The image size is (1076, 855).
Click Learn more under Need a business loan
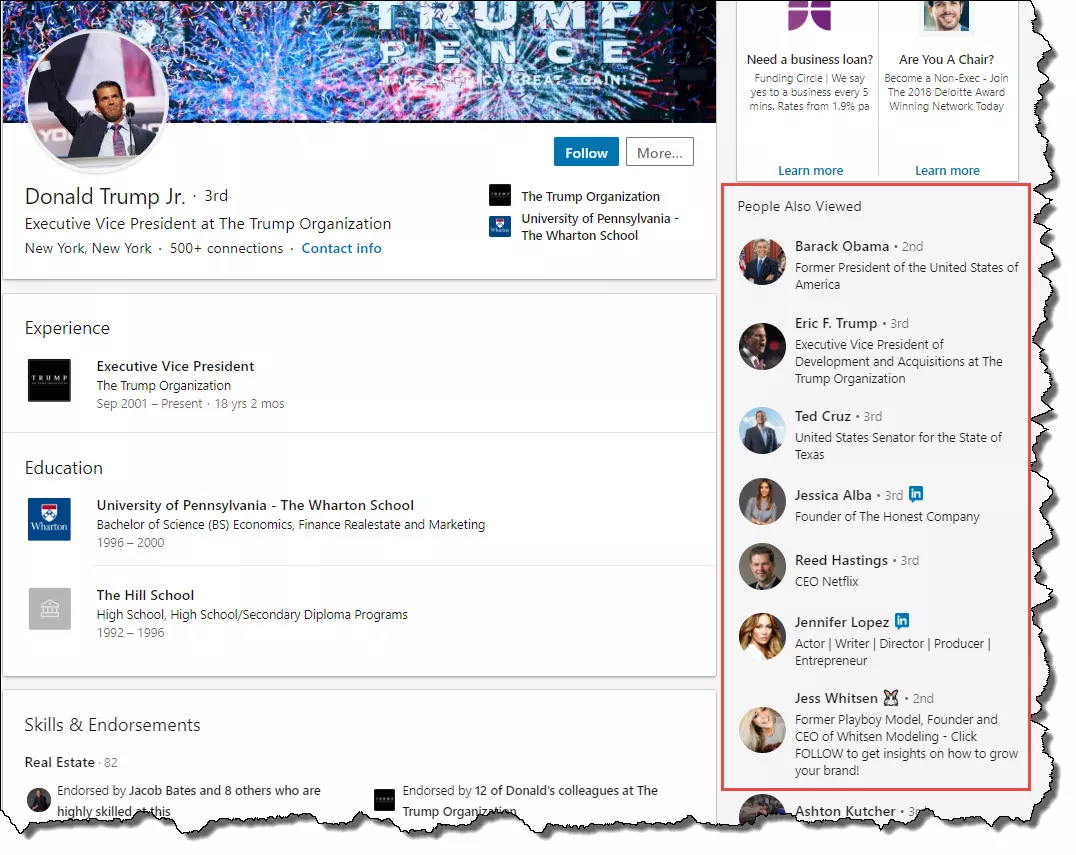tap(810, 170)
